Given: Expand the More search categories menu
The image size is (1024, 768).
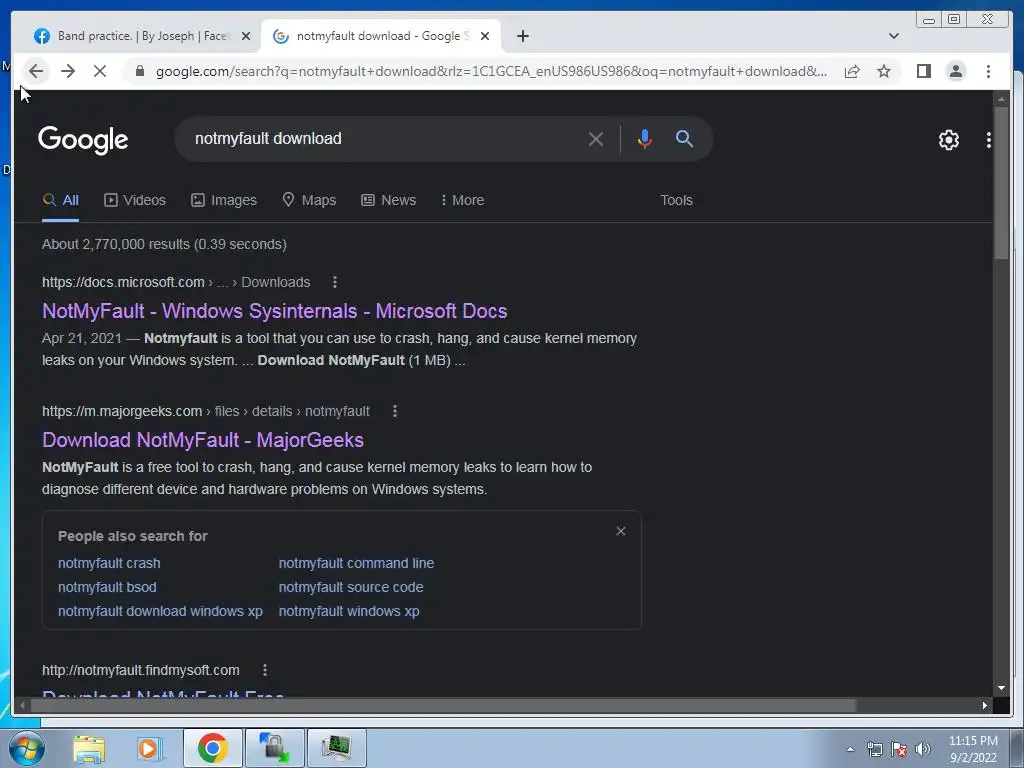Looking at the screenshot, I should point(462,200).
